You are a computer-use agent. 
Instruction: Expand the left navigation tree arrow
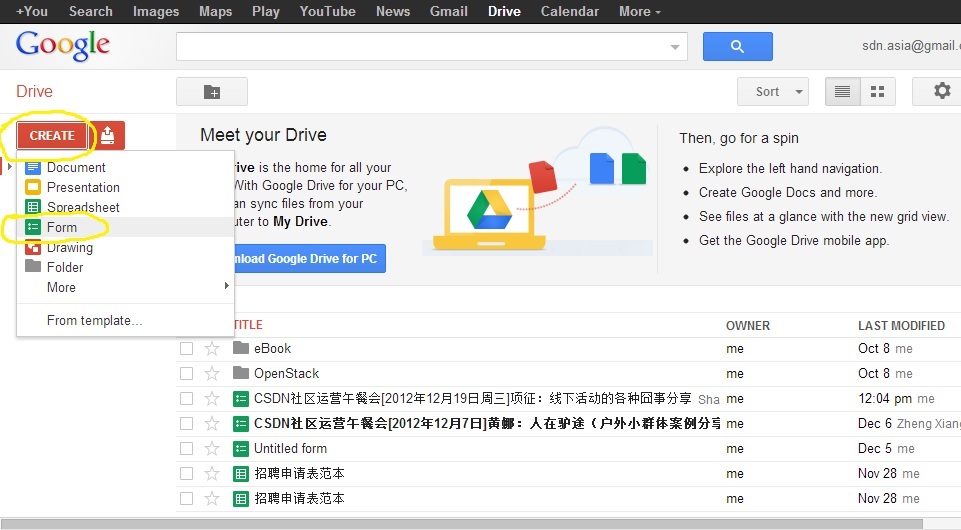point(9,167)
